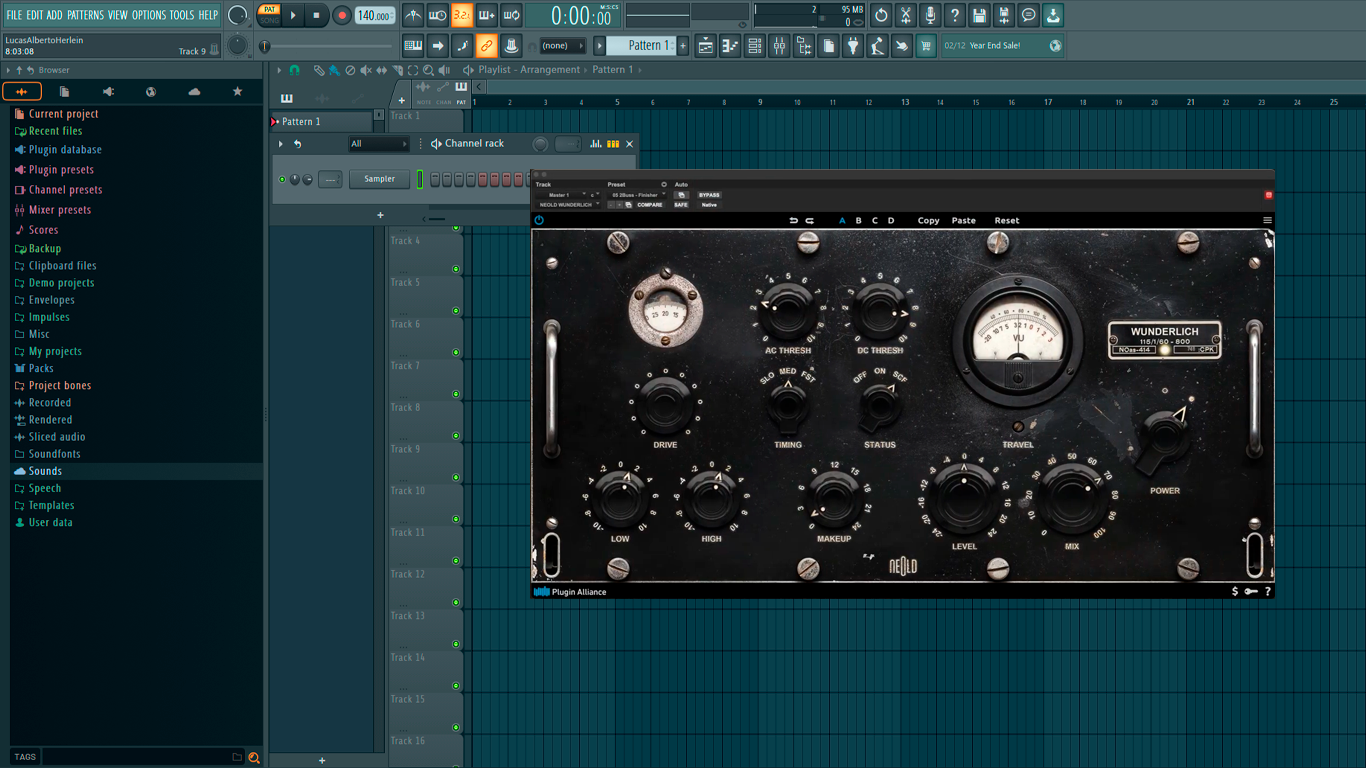Select plugin preset slot B
1366x768 pixels.
point(858,220)
